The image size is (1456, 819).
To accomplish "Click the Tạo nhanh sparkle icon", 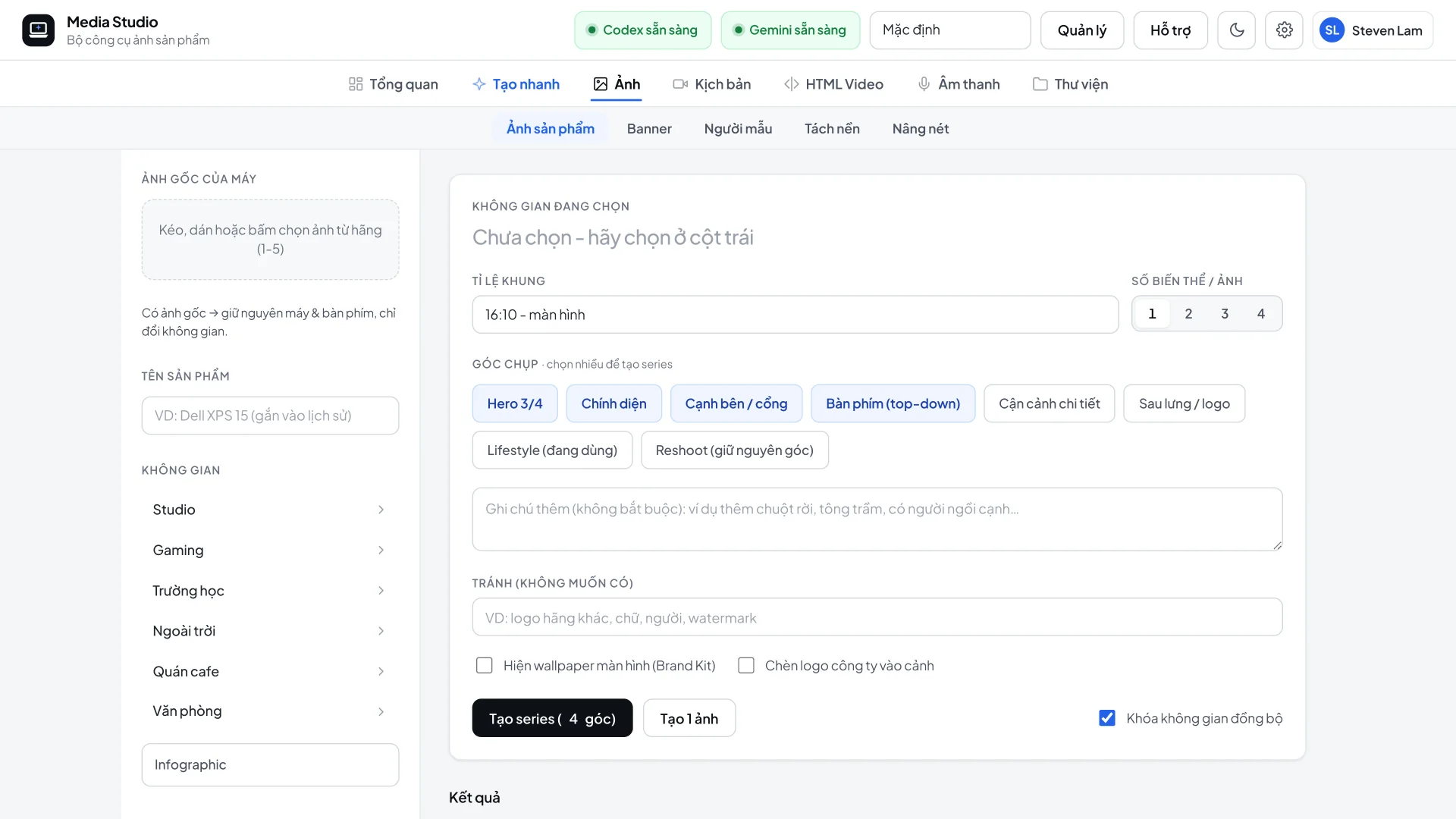I will click(479, 84).
